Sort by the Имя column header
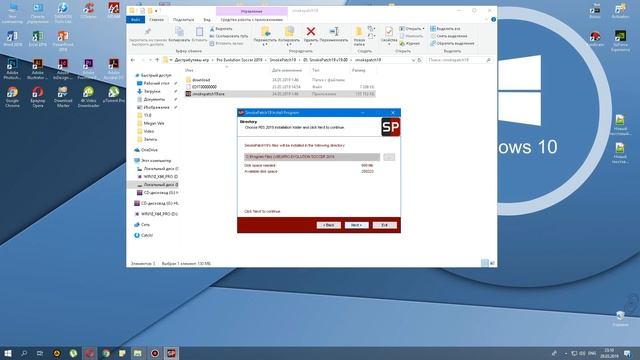Image resolution: width=640 pixels, height=360 pixels. (x=189, y=70)
